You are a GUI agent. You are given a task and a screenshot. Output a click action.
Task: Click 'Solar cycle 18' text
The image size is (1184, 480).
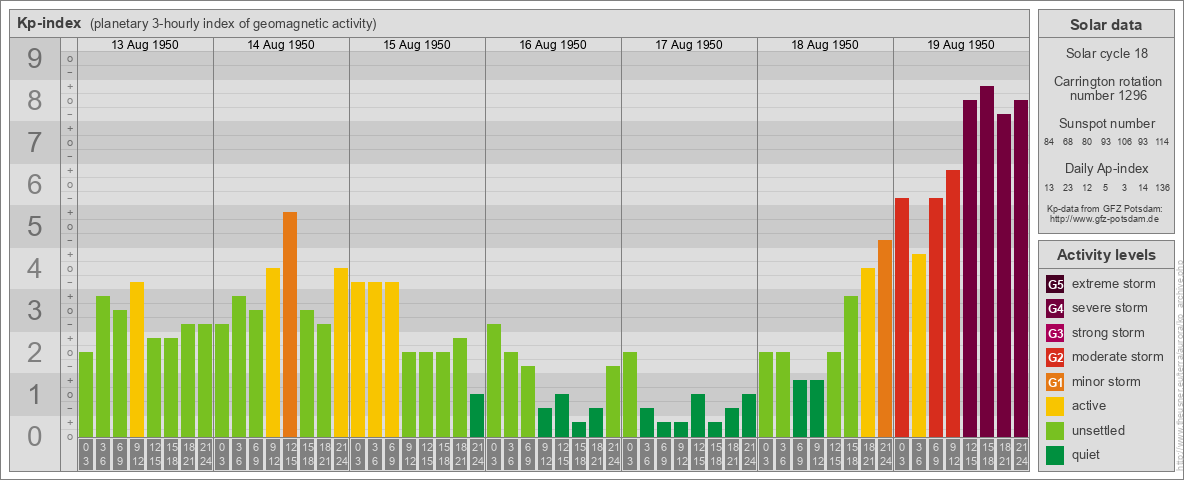click(x=1106, y=54)
